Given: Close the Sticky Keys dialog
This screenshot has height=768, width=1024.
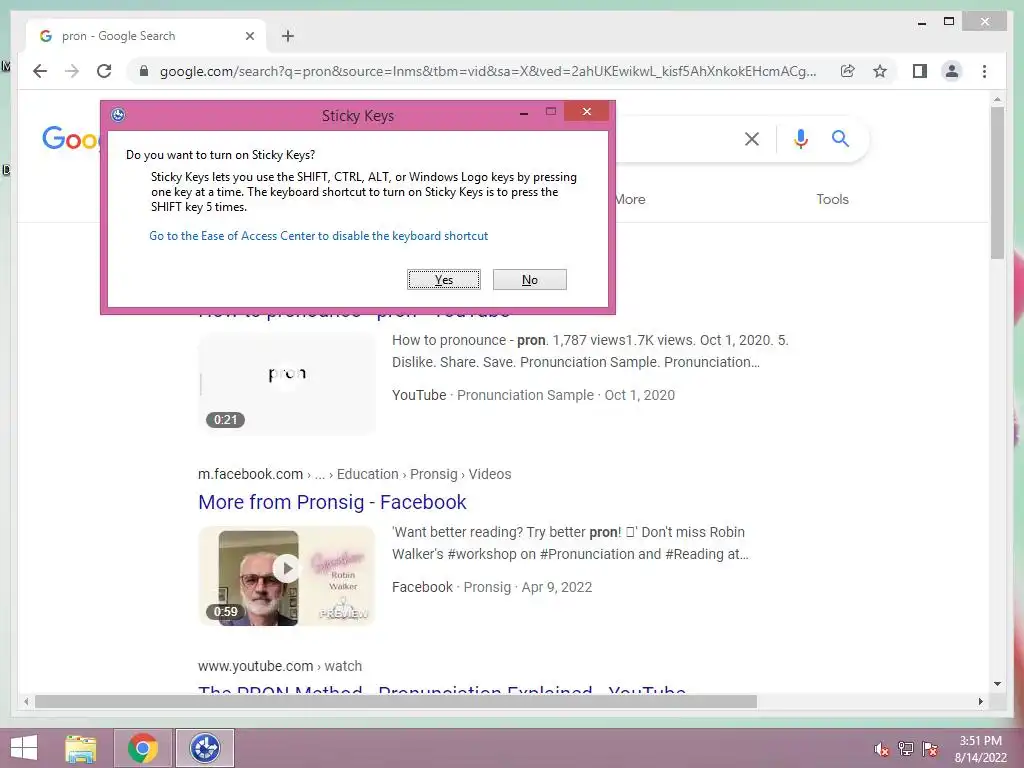Looking at the screenshot, I should click(586, 112).
